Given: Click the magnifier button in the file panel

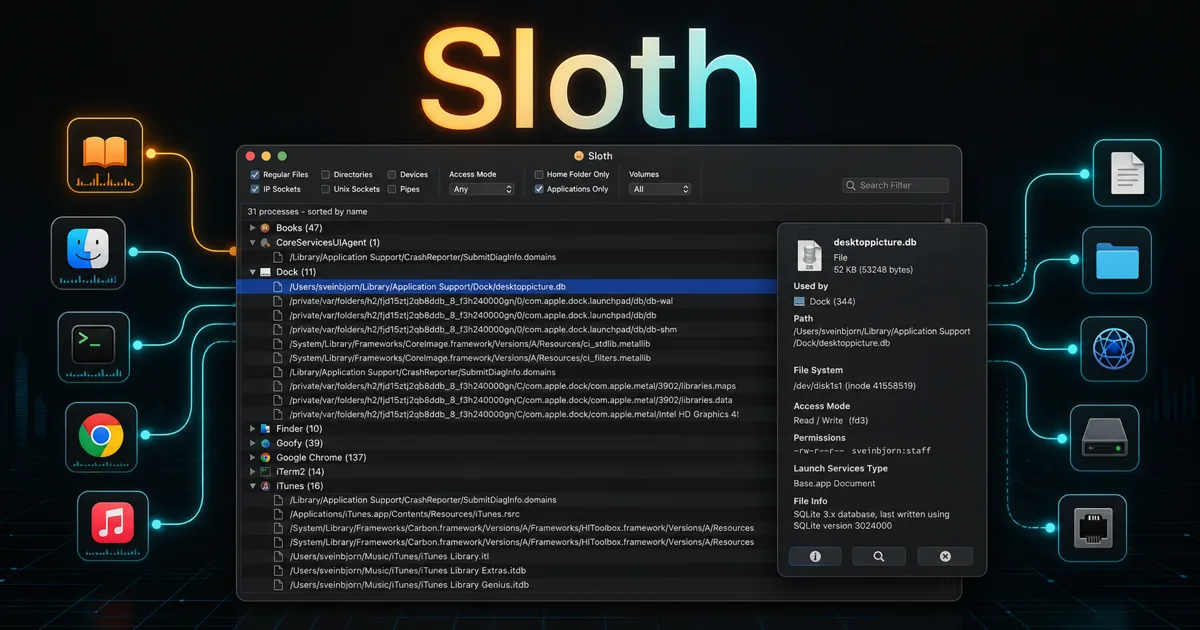Looking at the screenshot, I should 879,557.
